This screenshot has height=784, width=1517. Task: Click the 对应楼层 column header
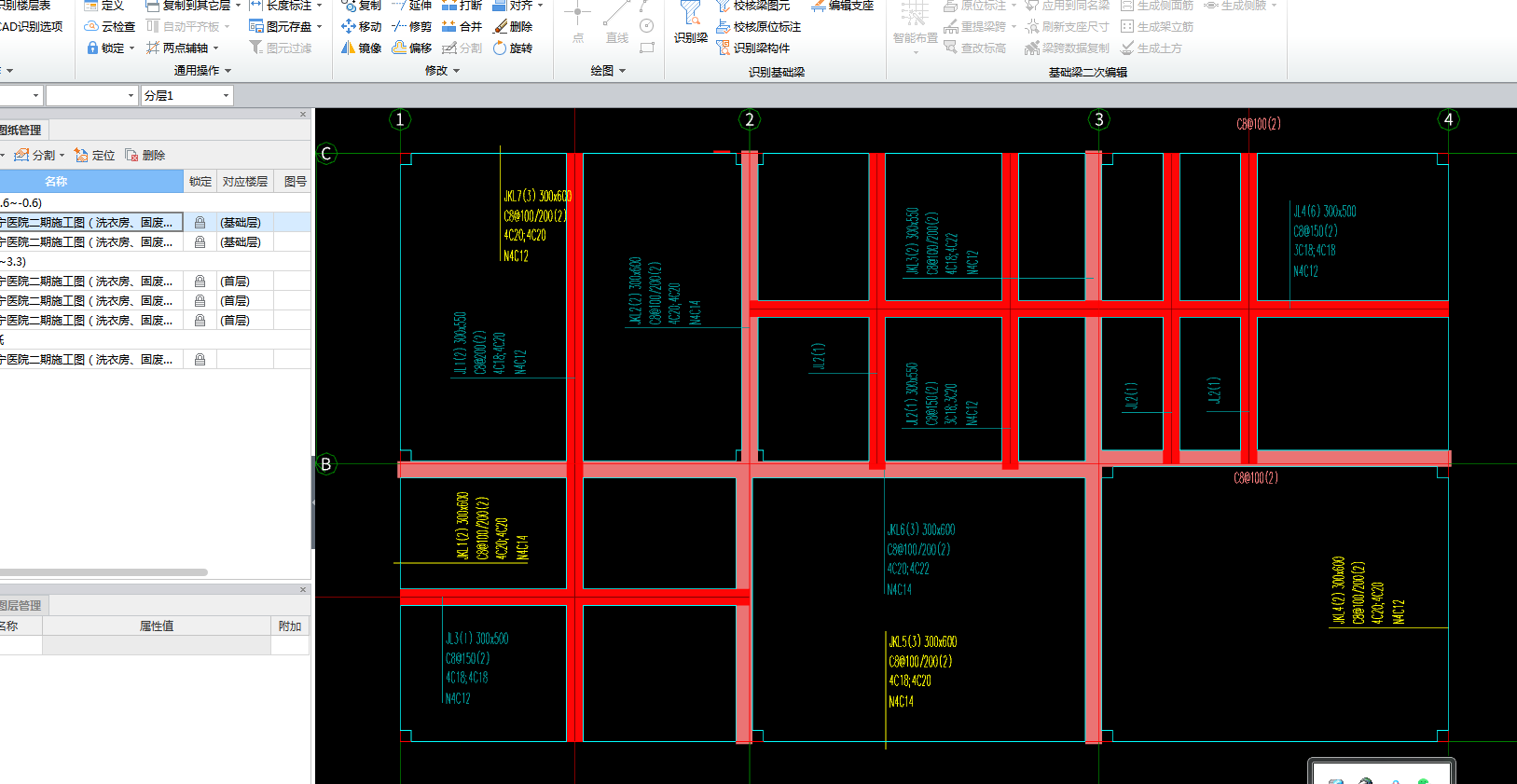[x=245, y=182]
